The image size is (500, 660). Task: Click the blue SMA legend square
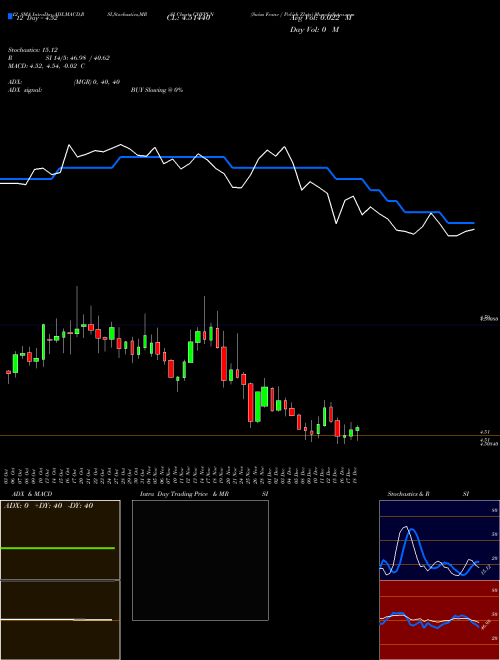coord(10,16)
